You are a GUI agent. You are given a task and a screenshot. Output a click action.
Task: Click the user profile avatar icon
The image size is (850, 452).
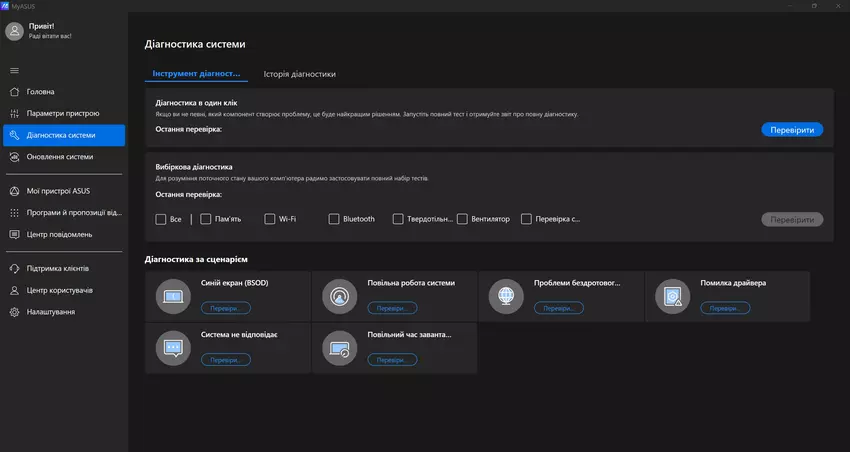[x=14, y=31]
